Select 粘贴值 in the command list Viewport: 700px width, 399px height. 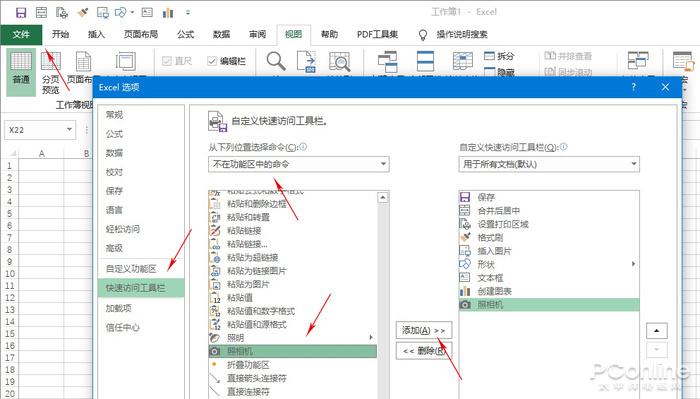pos(293,298)
